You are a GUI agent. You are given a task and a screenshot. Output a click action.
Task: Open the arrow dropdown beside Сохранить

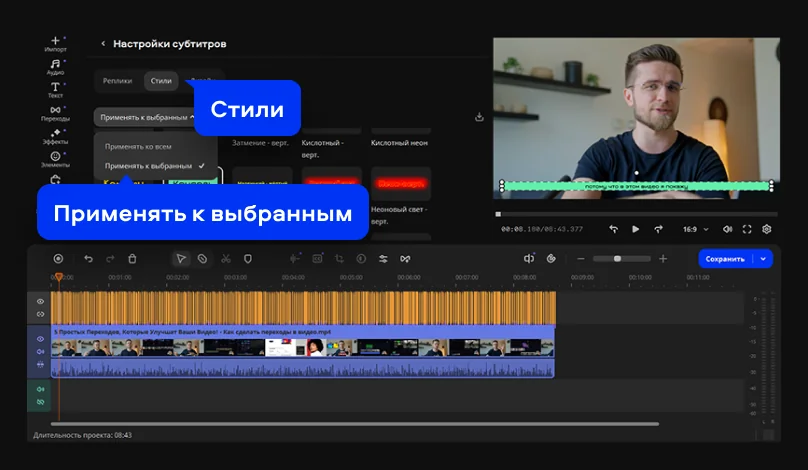coord(765,258)
